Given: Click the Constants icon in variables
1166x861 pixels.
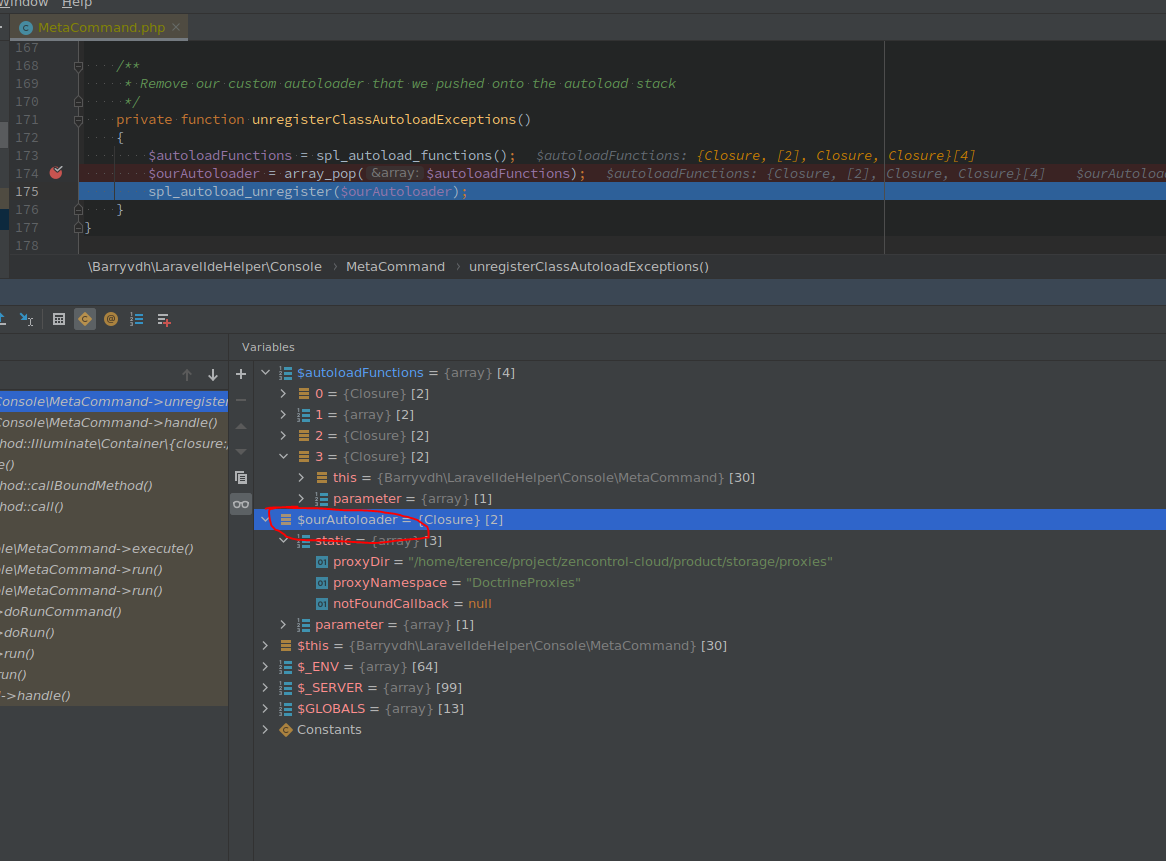Looking at the screenshot, I should pyautogui.click(x=286, y=730).
